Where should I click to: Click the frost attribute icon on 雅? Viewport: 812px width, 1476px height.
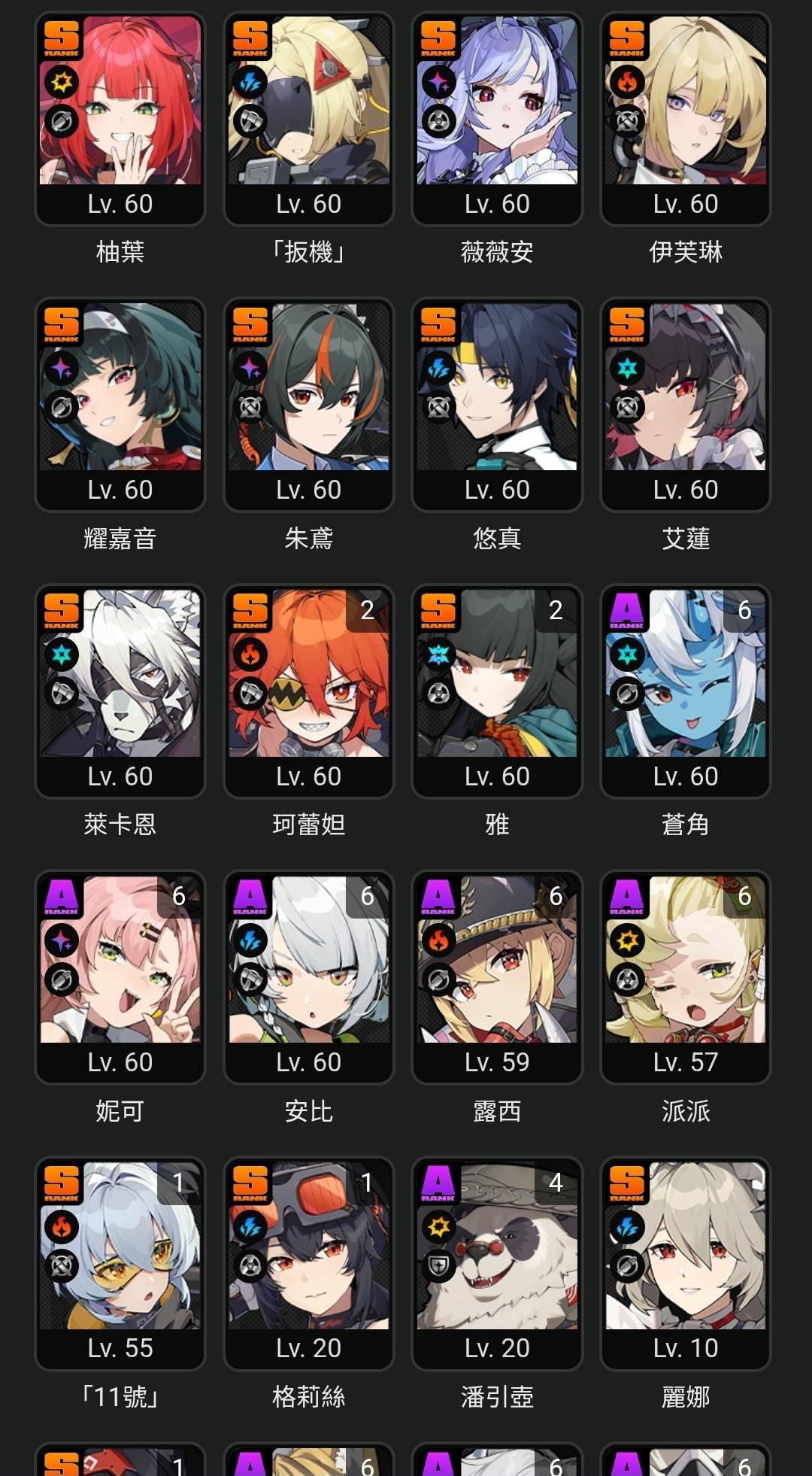point(438,654)
